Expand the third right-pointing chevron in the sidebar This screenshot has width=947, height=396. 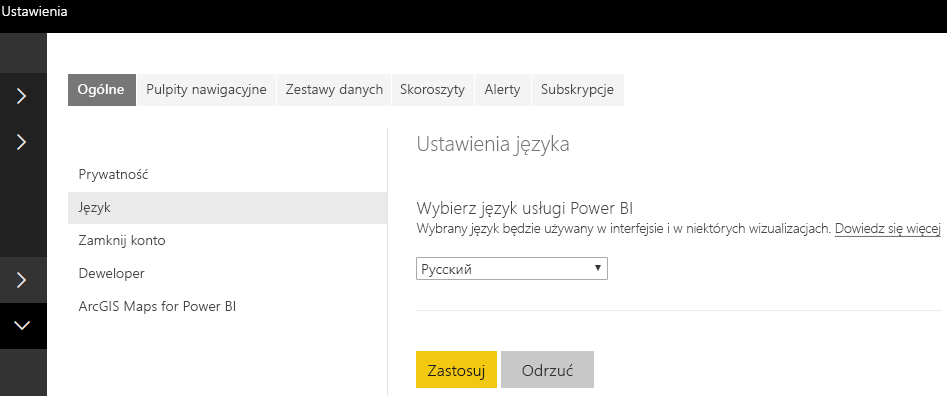coord(22,279)
